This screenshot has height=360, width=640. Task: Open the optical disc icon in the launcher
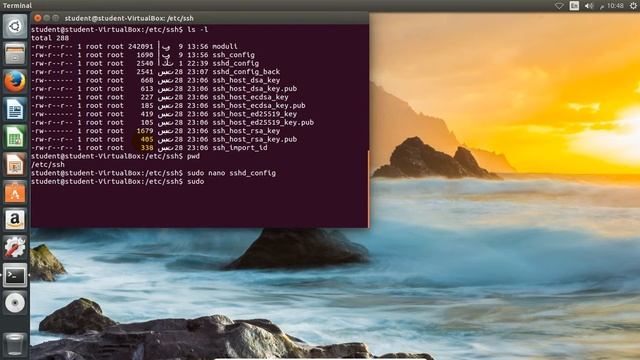[x=15, y=303]
